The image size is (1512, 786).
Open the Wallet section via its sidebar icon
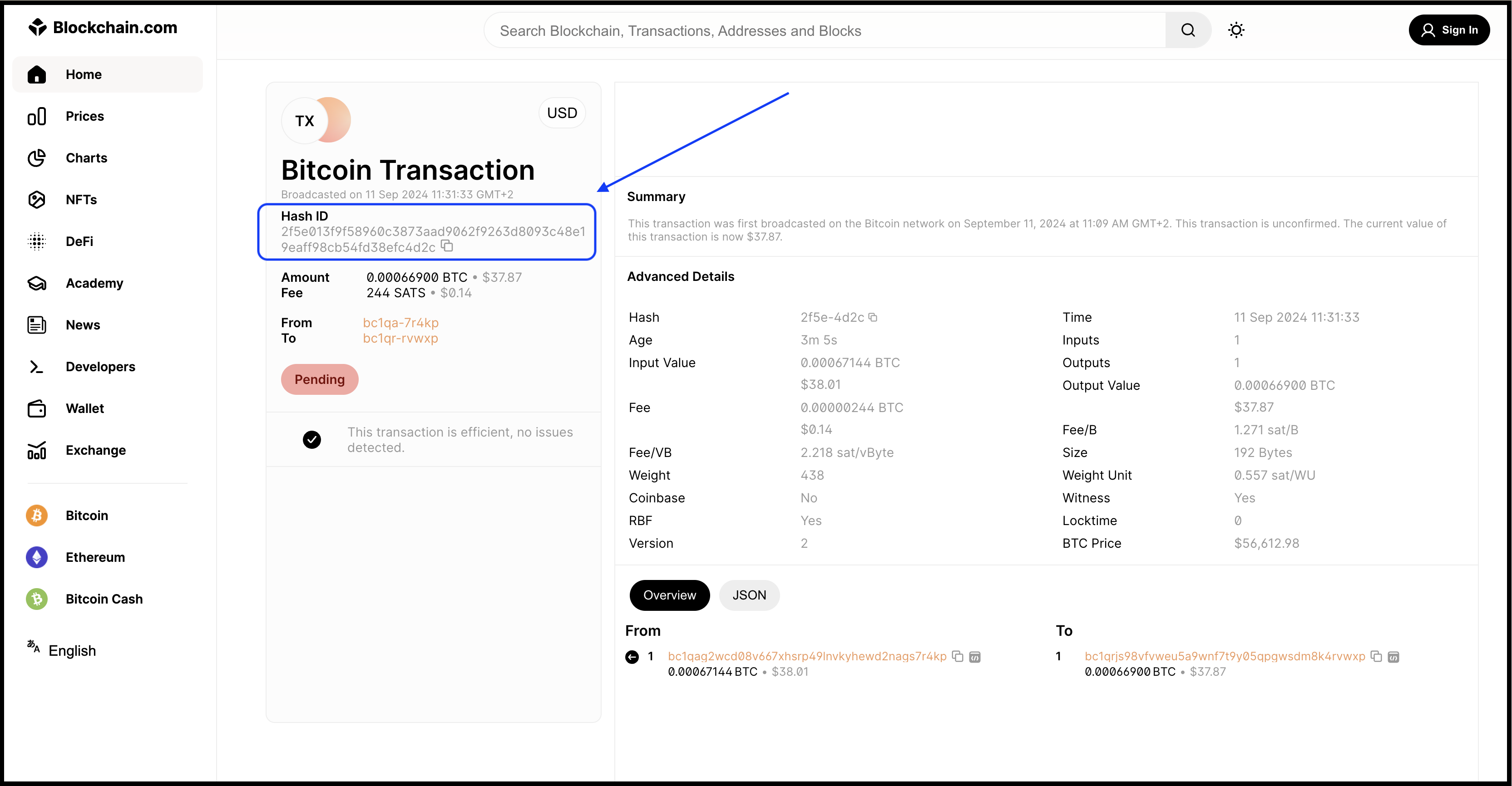(x=36, y=408)
